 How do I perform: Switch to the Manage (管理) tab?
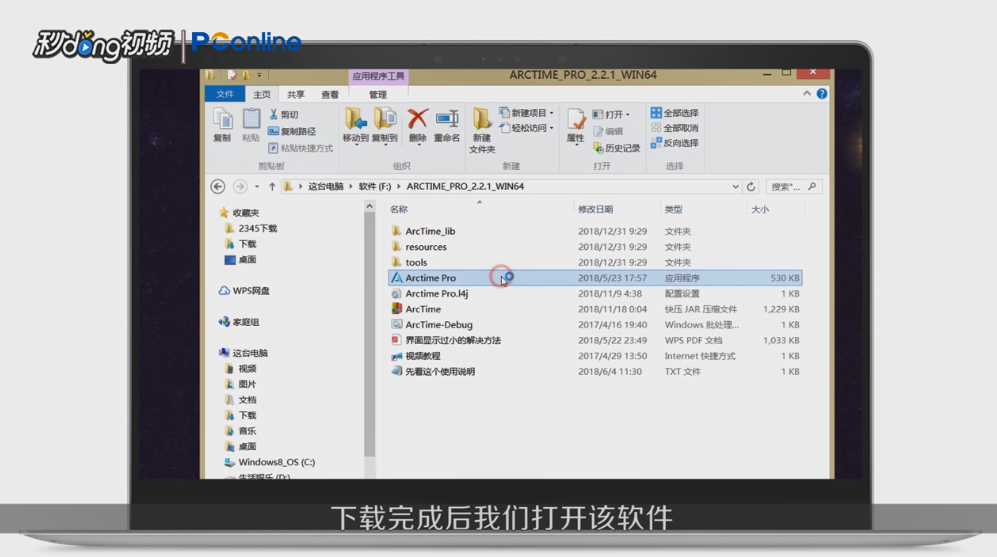click(378, 94)
